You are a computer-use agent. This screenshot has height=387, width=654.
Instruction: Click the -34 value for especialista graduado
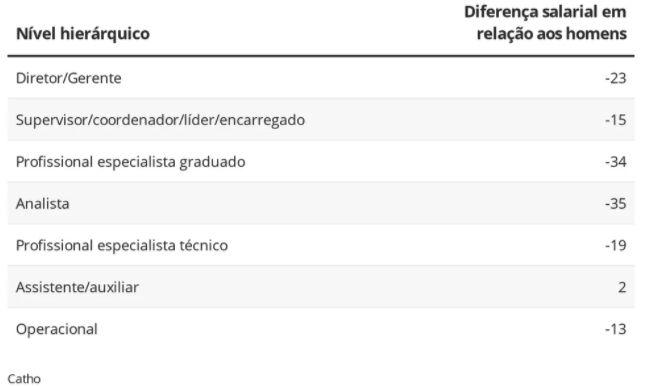point(616,162)
